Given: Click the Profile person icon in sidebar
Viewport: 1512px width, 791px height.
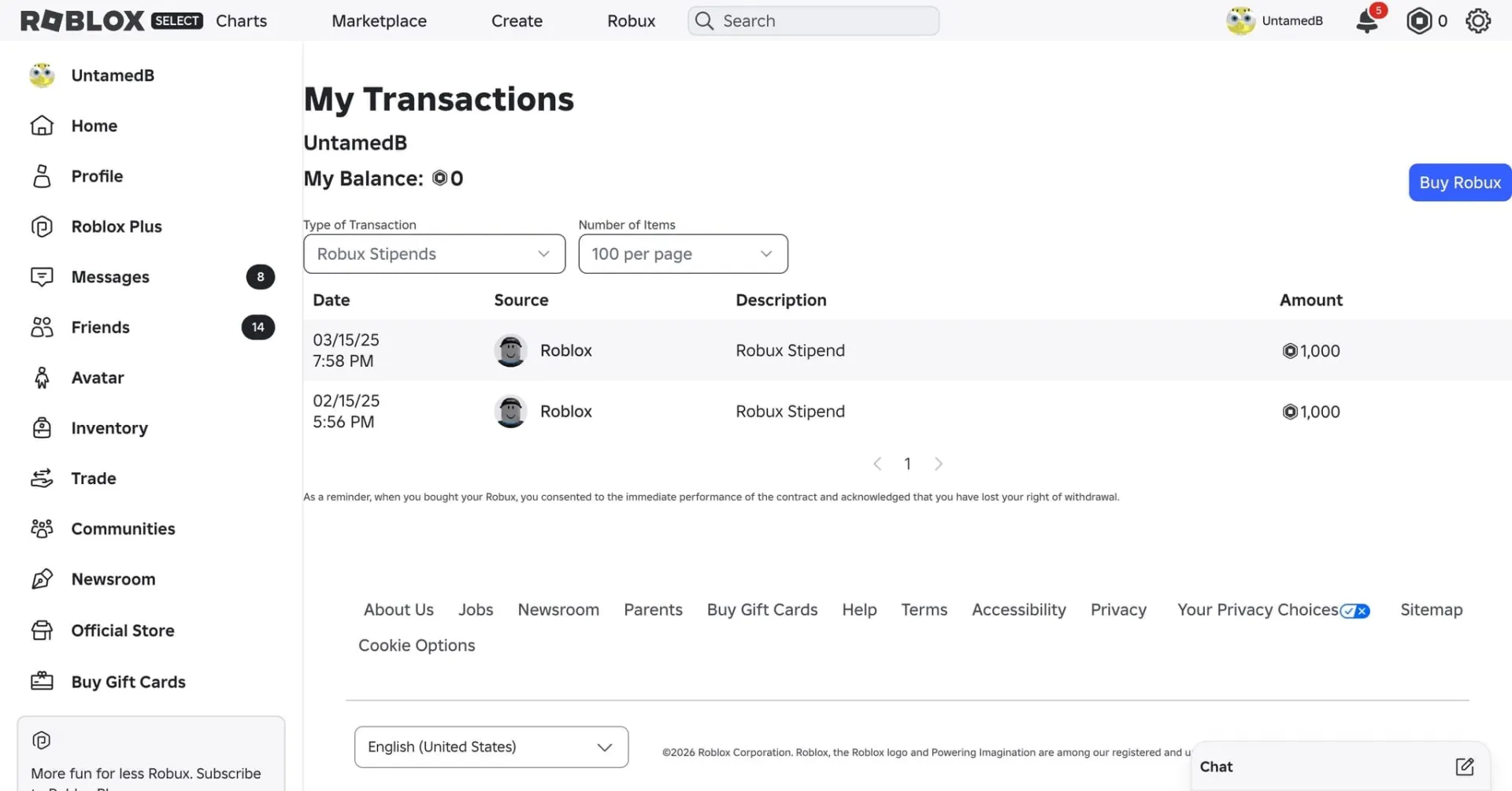Looking at the screenshot, I should coord(42,176).
